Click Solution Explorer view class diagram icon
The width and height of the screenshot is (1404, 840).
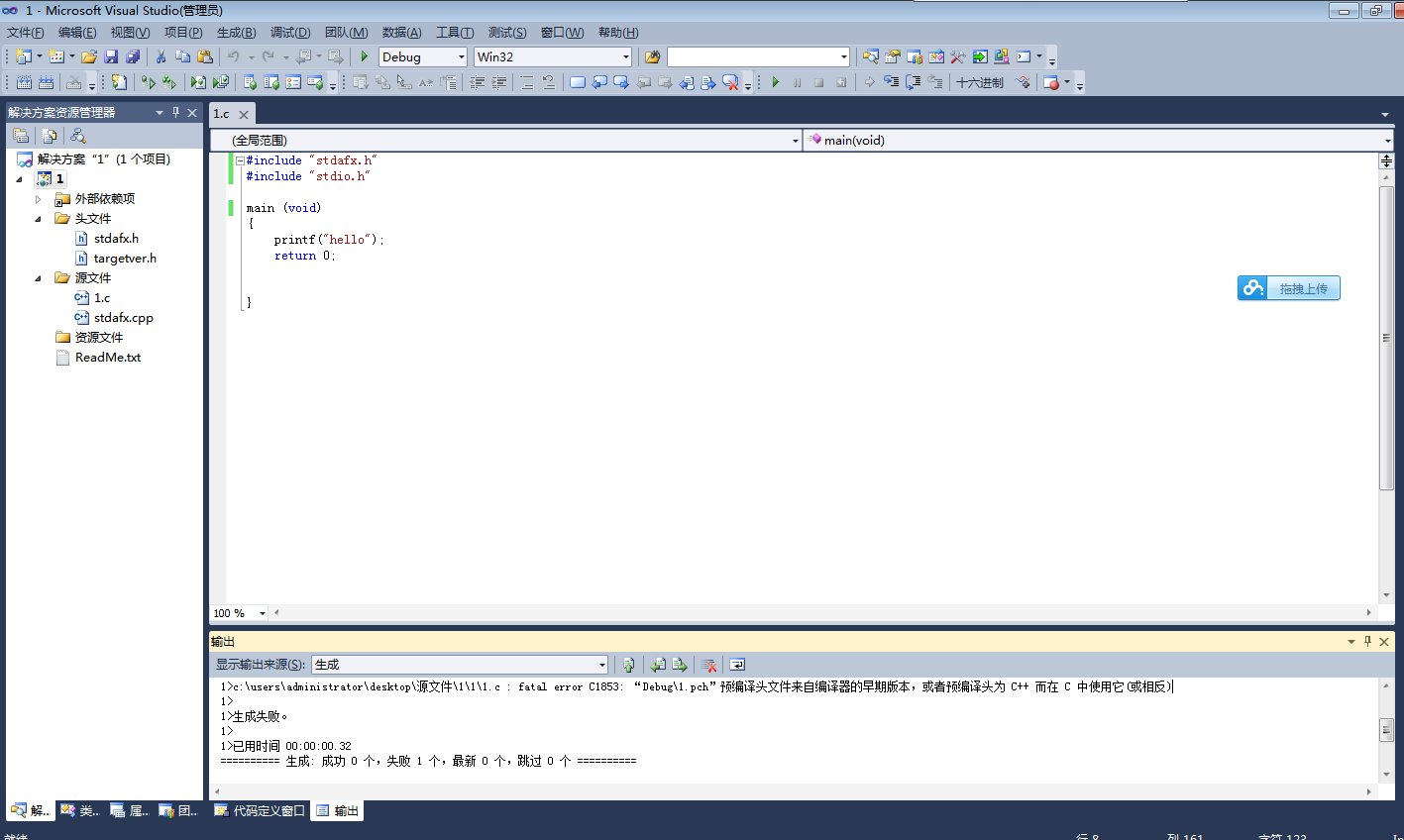78,136
